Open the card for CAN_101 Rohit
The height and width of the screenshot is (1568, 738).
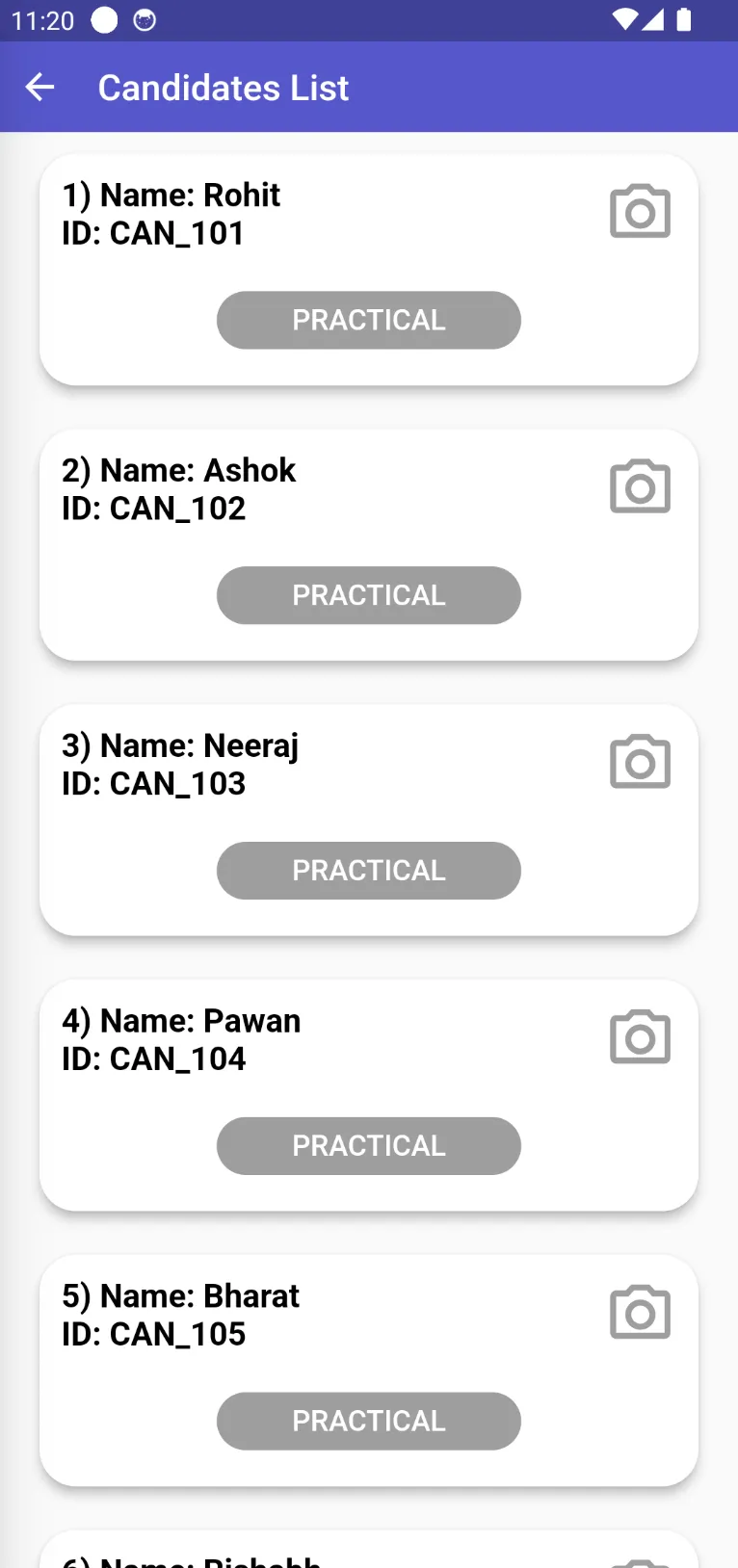click(369, 270)
